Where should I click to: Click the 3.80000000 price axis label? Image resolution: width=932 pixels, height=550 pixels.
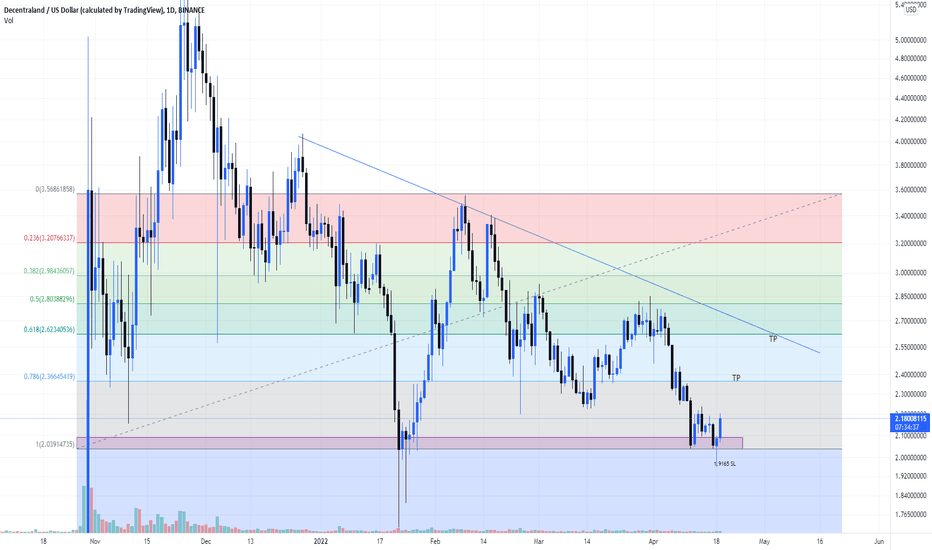pos(909,165)
